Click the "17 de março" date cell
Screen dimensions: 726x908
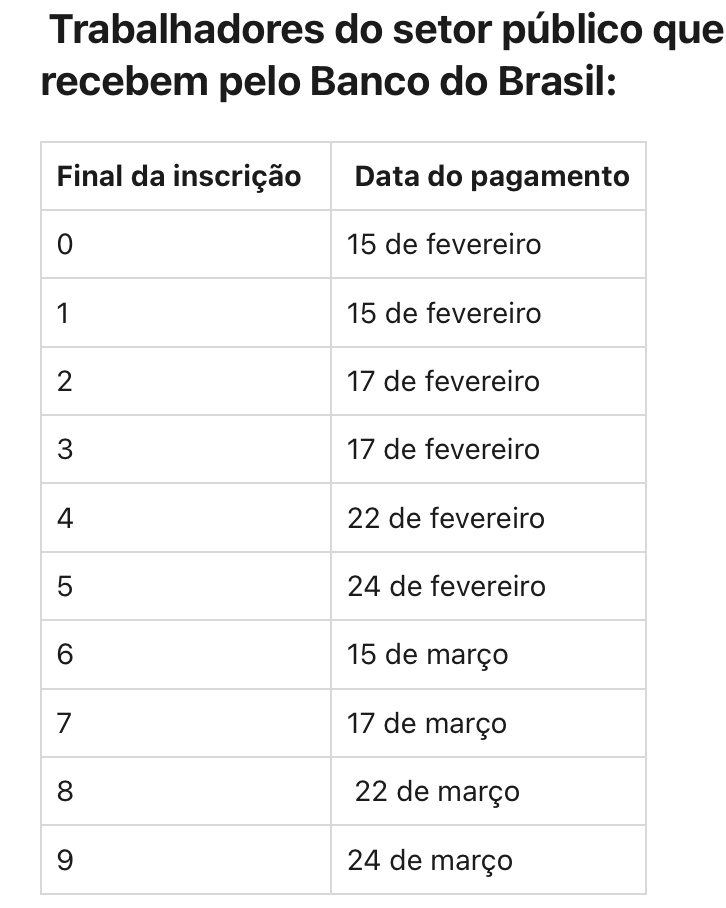tap(427, 723)
